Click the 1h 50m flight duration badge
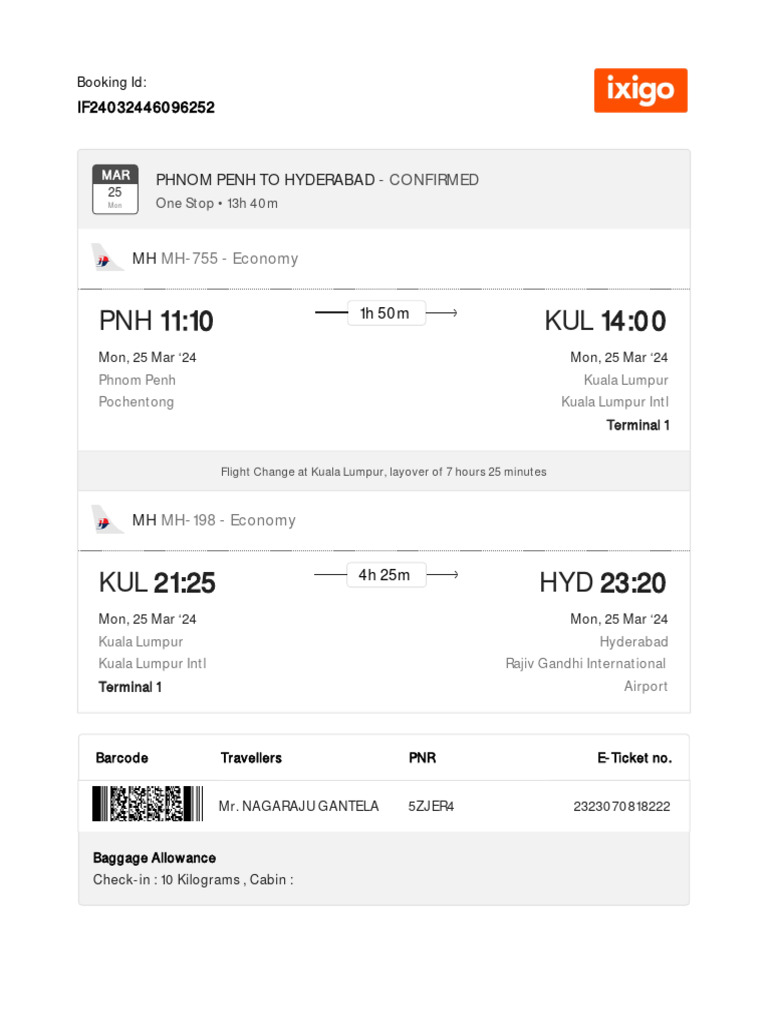This screenshot has width=768, height=1024. point(385,313)
